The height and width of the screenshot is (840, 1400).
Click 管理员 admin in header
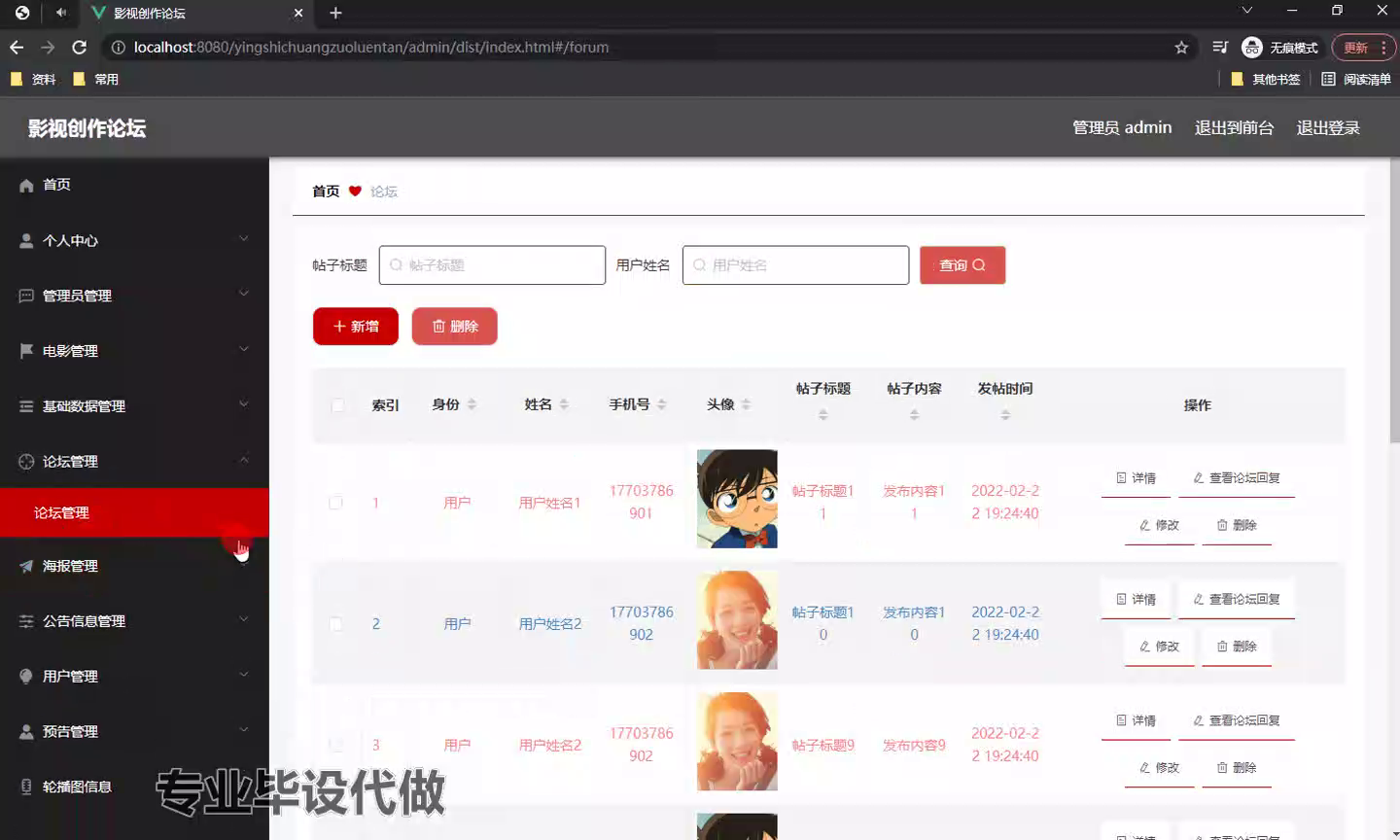[1122, 128]
